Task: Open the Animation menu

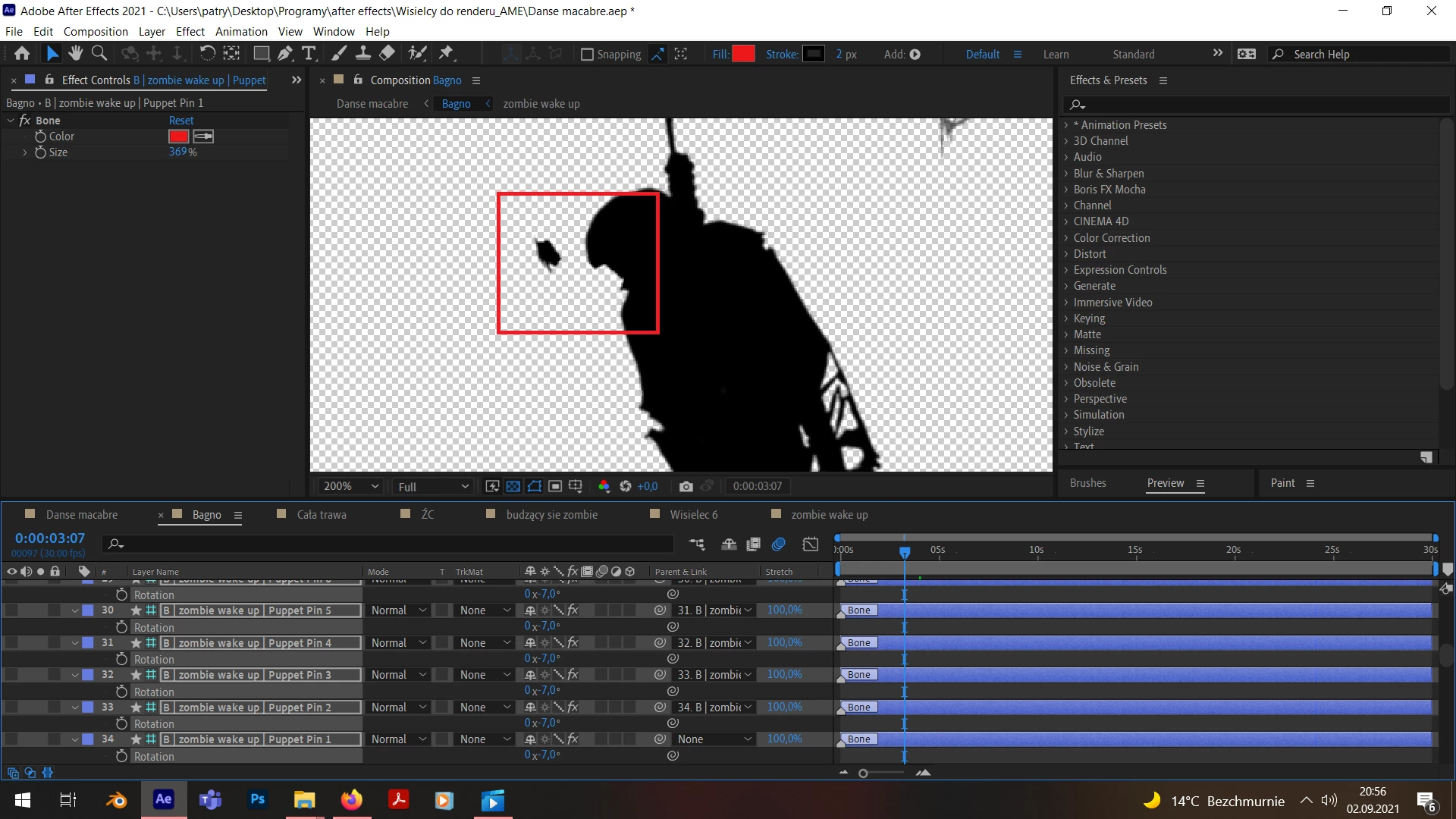Action: 241,32
